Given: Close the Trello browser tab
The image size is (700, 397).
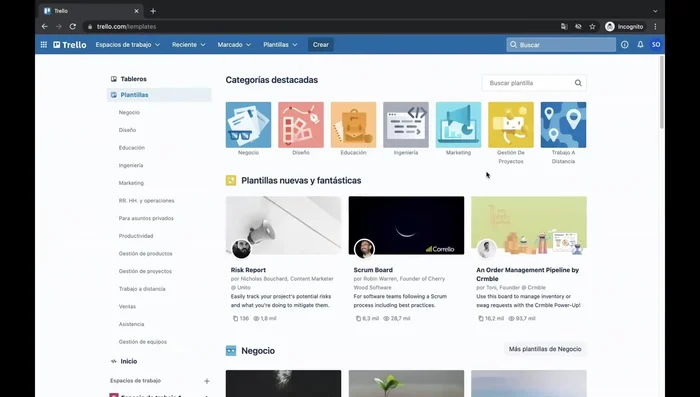Looking at the screenshot, I should click(x=137, y=11).
